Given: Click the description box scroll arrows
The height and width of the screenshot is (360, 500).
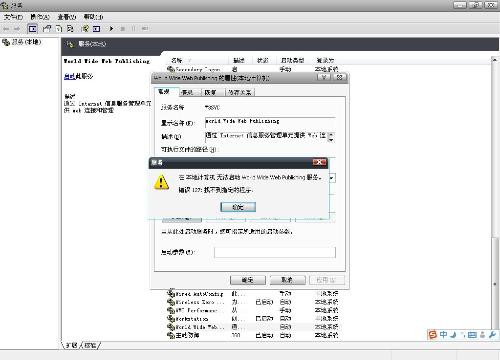Looking at the screenshot, I should click(331, 137).
